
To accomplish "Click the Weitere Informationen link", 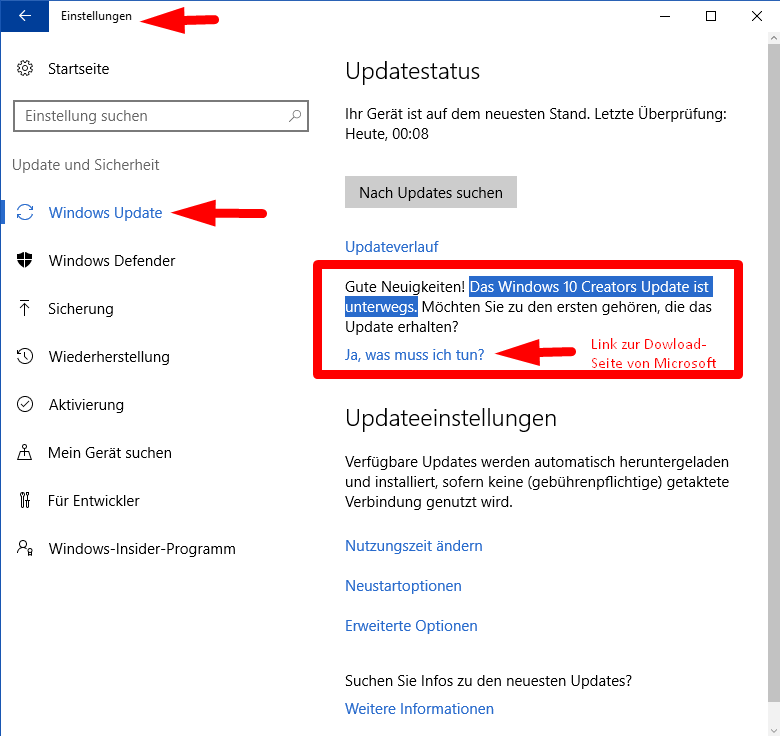I will (419, 708).
